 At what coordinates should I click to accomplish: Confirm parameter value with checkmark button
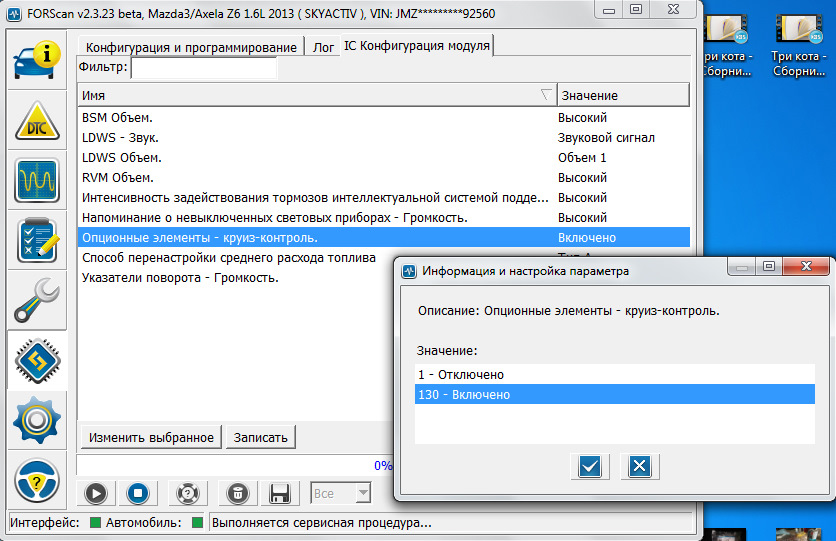pyautogui.click(x=590, y=467)
